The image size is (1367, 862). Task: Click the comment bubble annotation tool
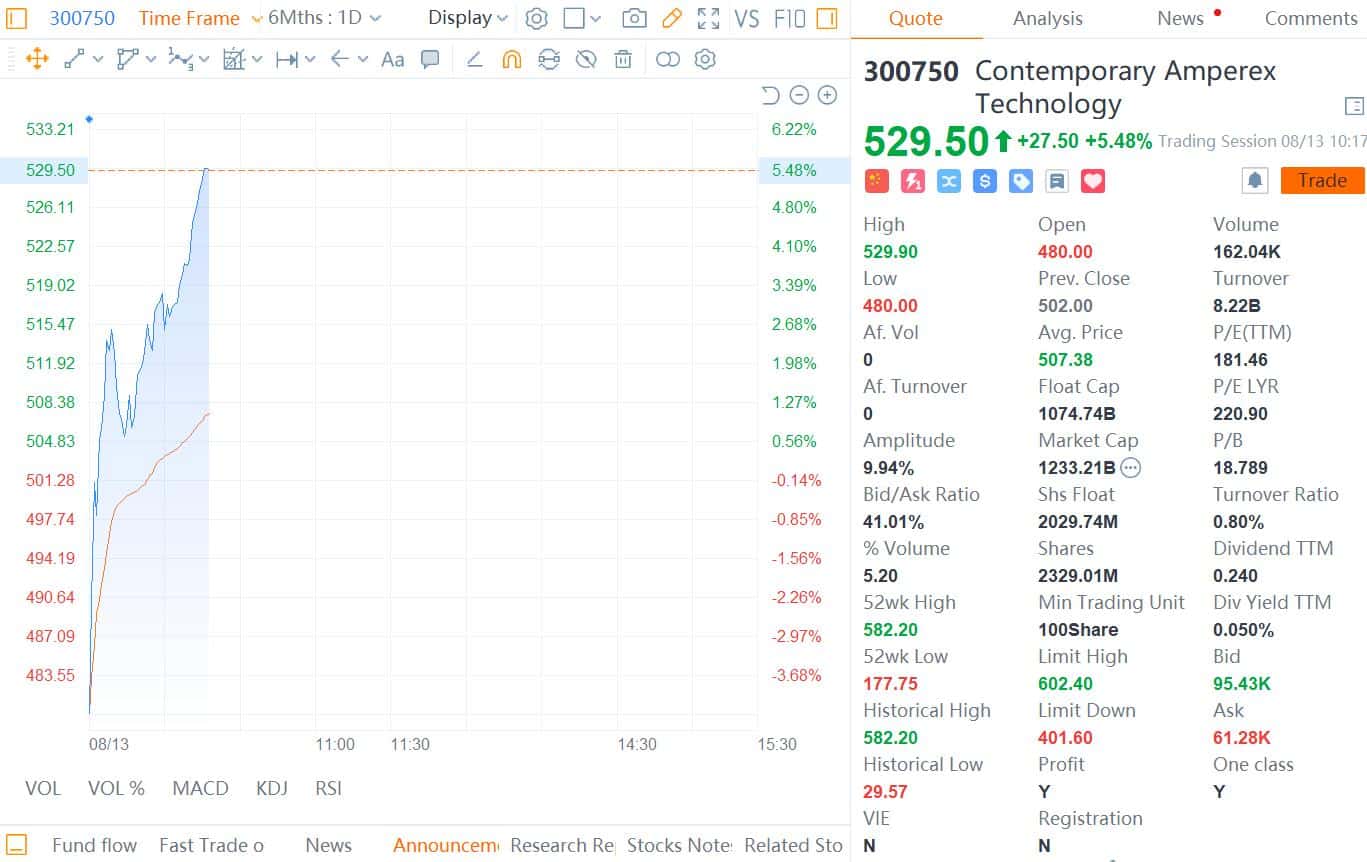430,59
